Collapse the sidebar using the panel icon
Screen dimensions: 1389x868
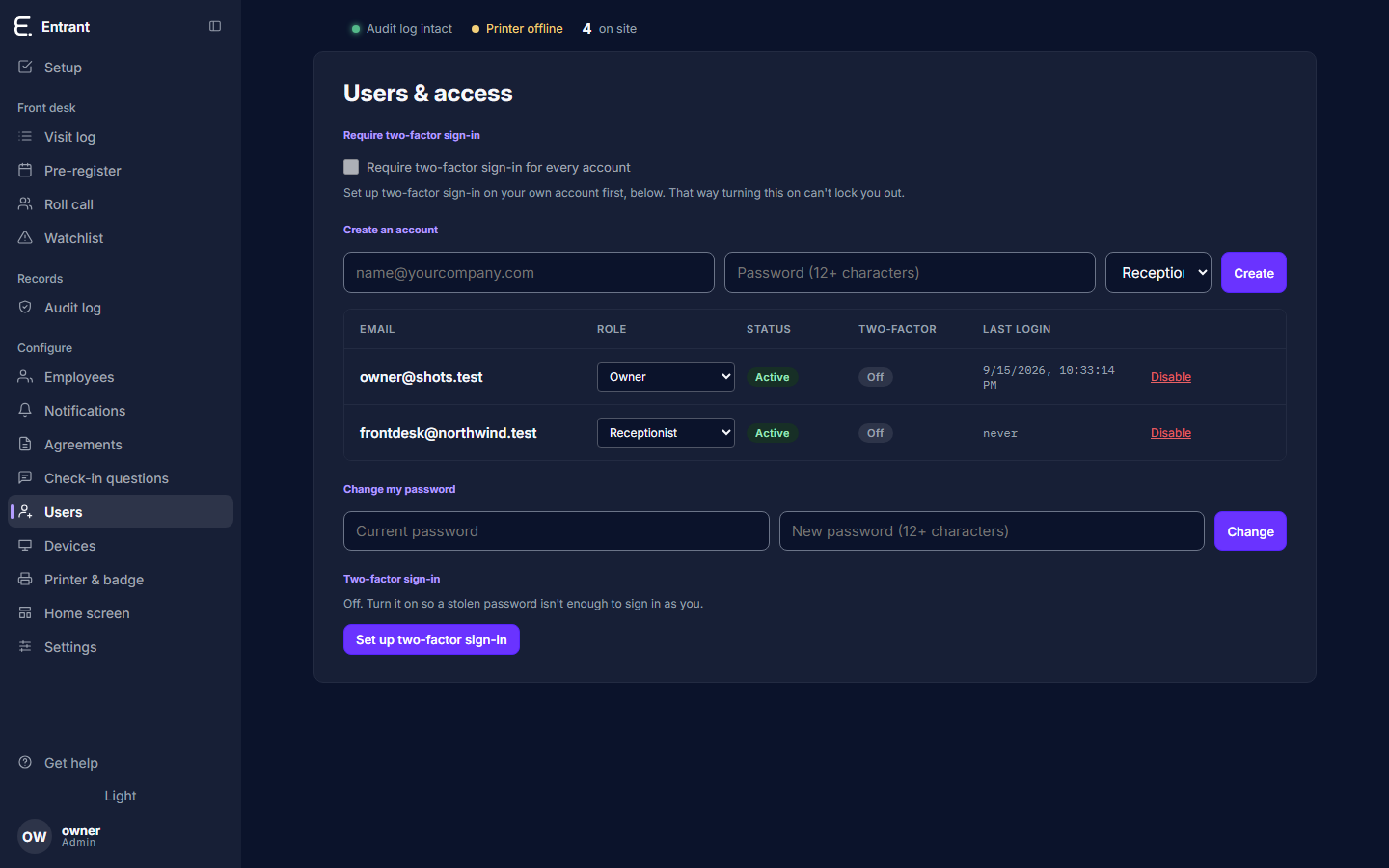click(x=215, y=26)
